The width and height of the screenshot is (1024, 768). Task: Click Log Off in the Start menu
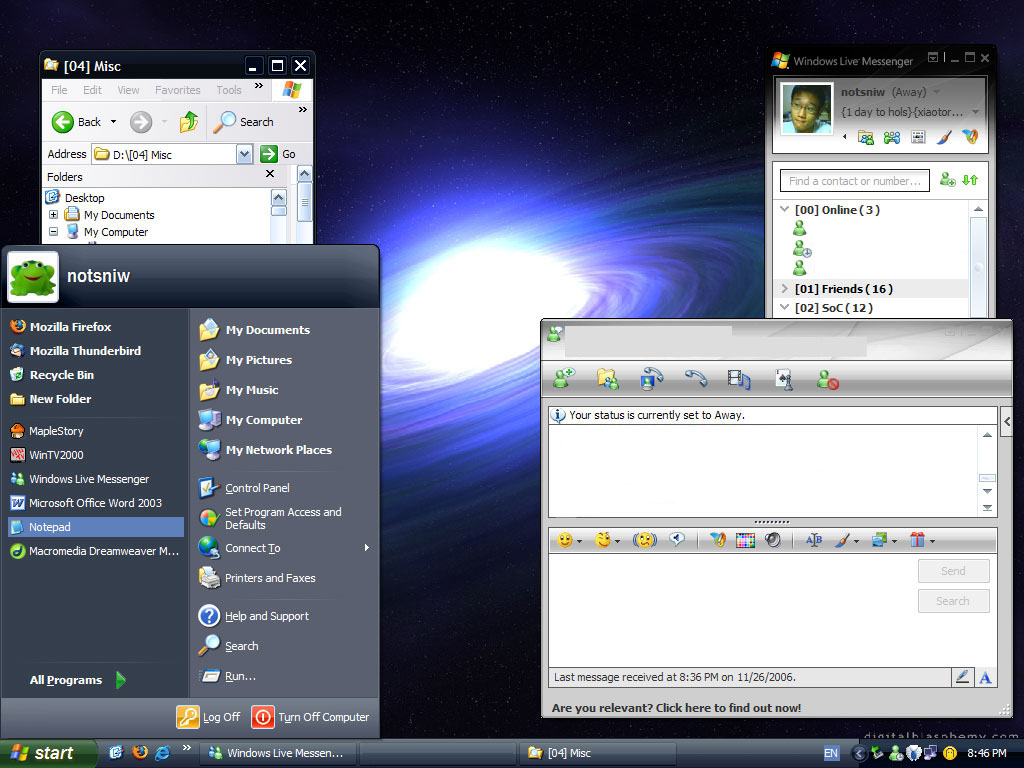click(208, 717)
